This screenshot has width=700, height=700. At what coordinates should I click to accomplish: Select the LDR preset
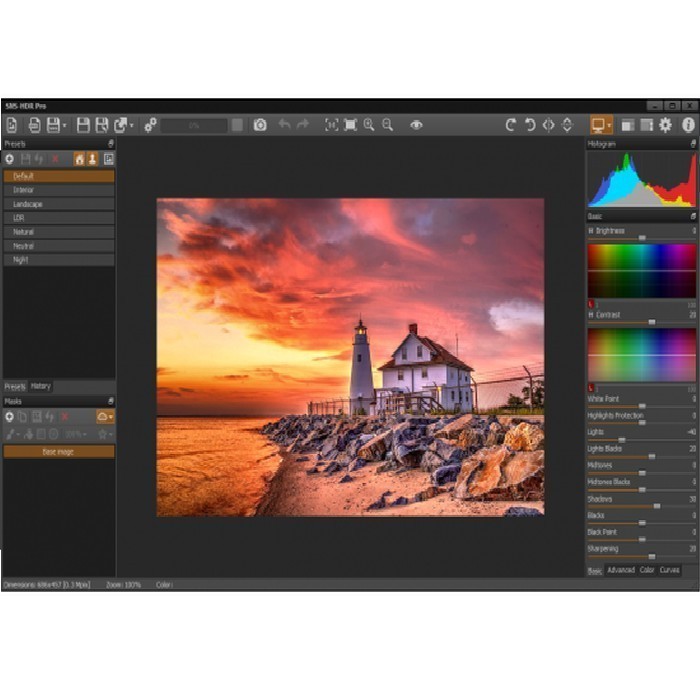coord(59,218)
